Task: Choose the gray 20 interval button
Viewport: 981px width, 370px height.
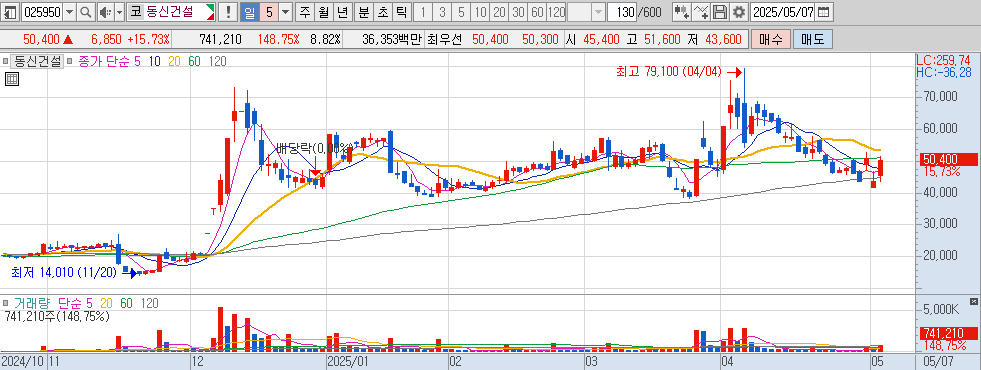Action: pyautogui.click(x=499, y=11)
